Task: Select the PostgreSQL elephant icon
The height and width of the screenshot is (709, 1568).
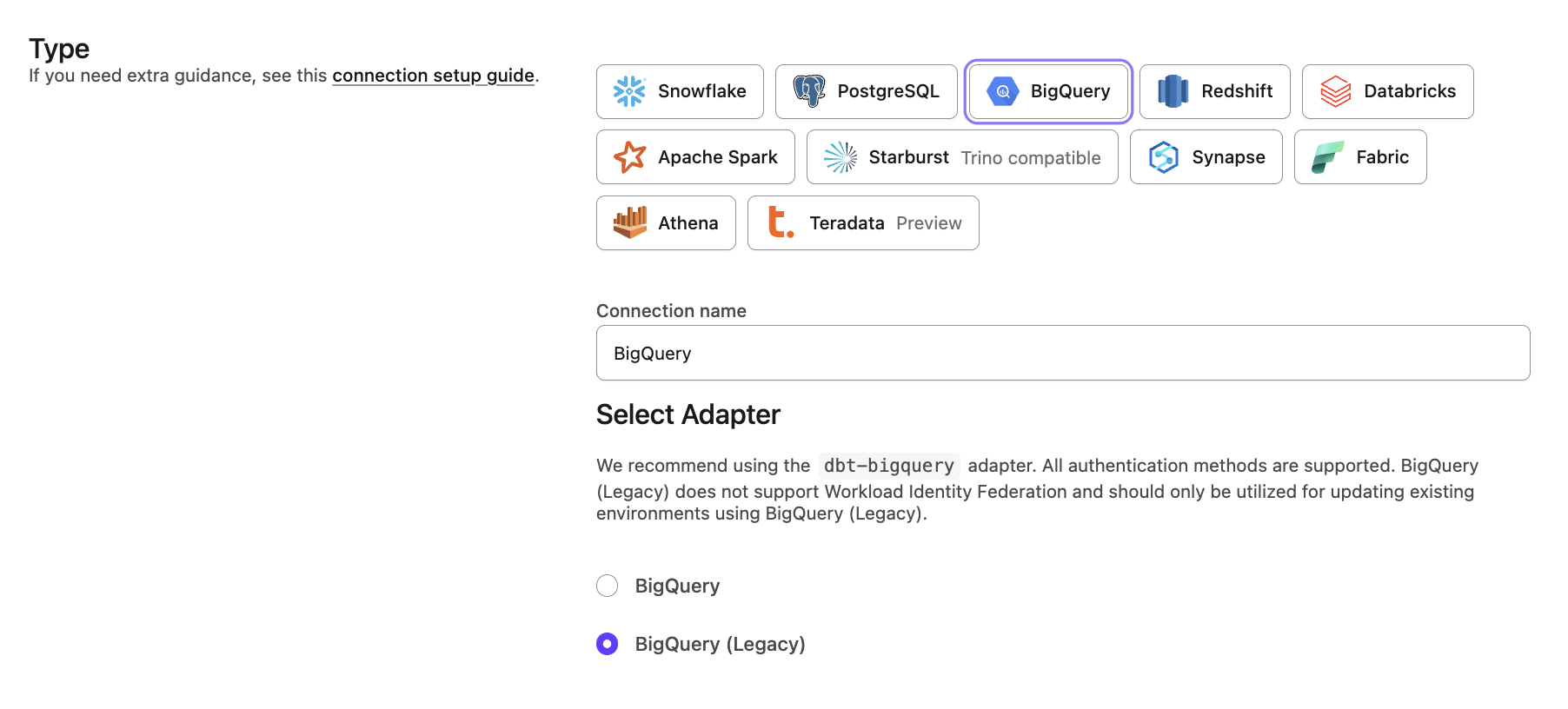Action: [x=811, y=90]
